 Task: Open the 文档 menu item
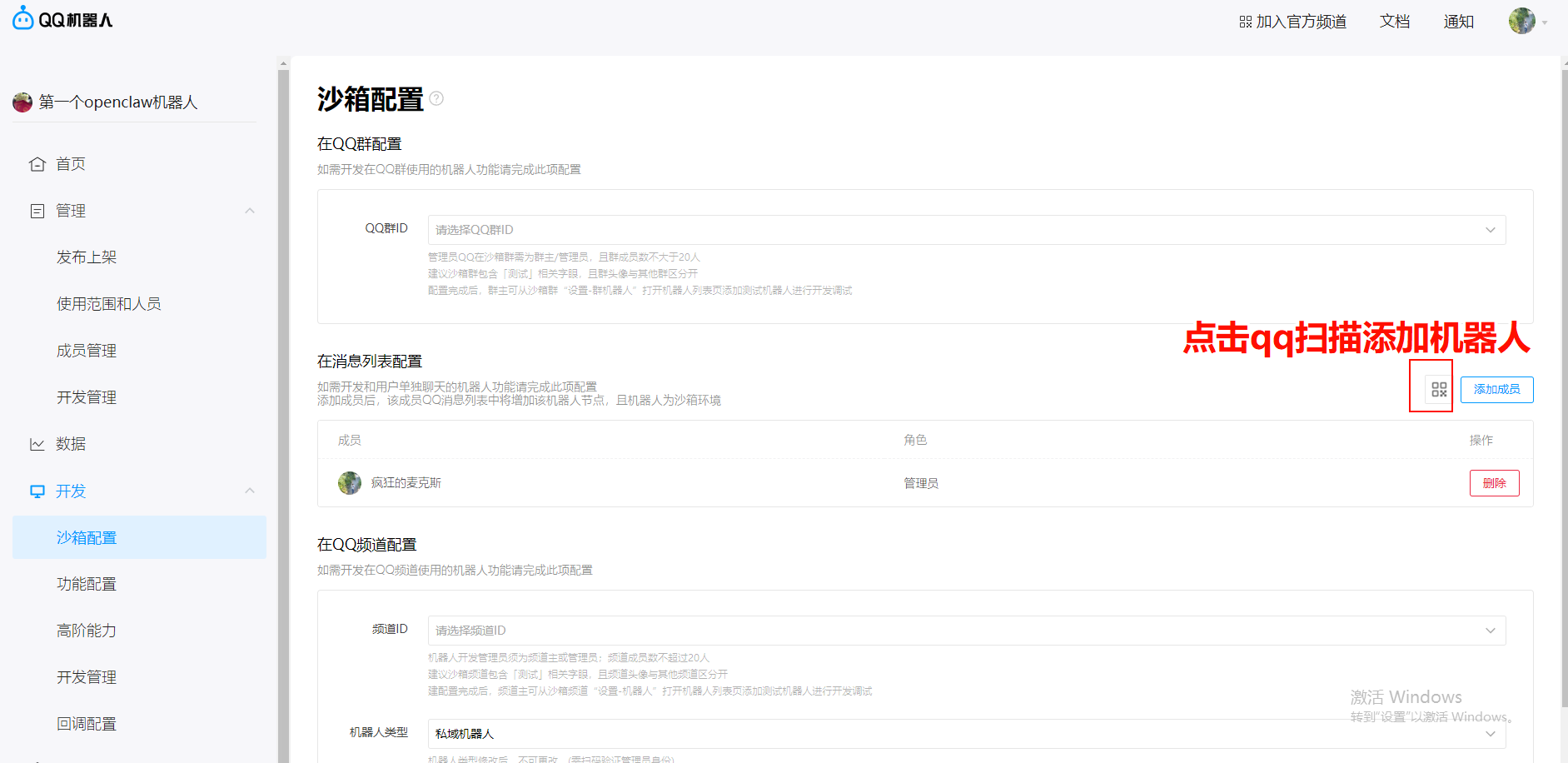[1395, 21]
